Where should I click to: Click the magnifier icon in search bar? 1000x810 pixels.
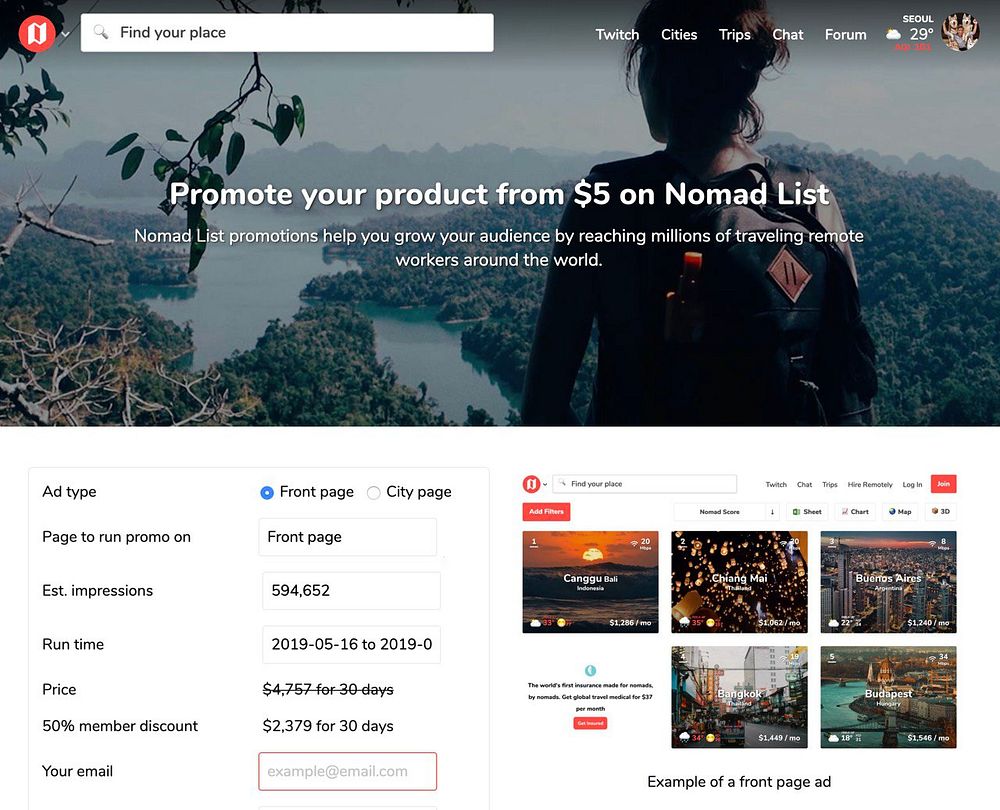click(101, 32)
